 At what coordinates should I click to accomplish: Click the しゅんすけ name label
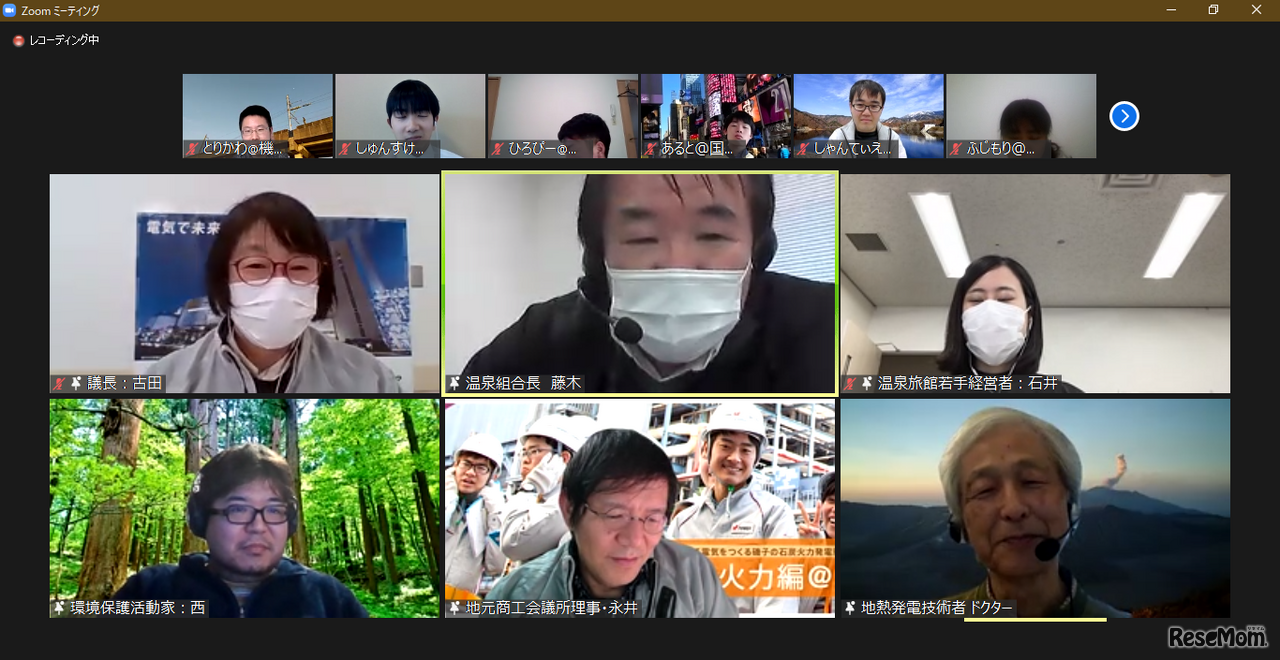(x=390, y=149)
